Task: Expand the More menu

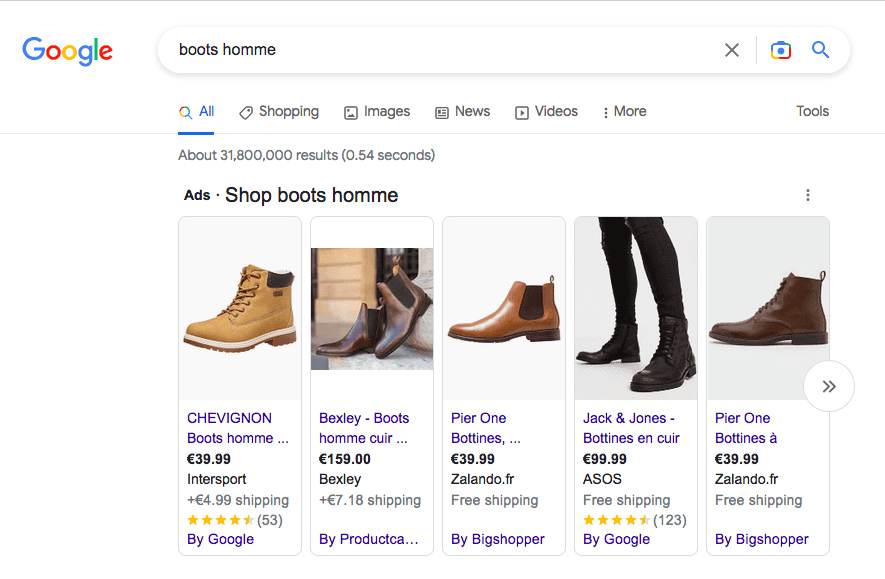Action: [x=624, y=112]
